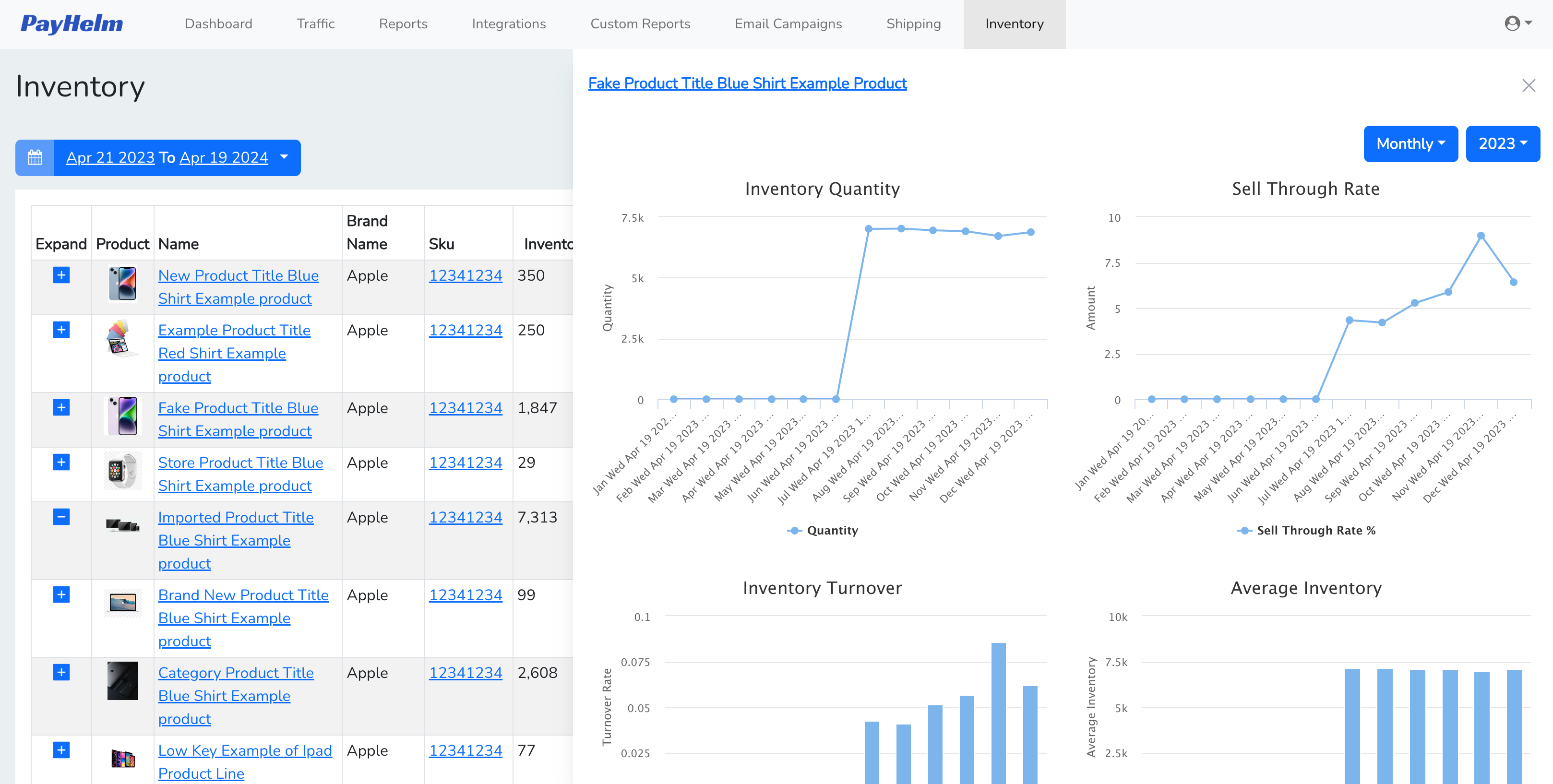Click the Apple Watch product thumbnail
This screenshot has height=784, width=1553.
coord(122,473)
